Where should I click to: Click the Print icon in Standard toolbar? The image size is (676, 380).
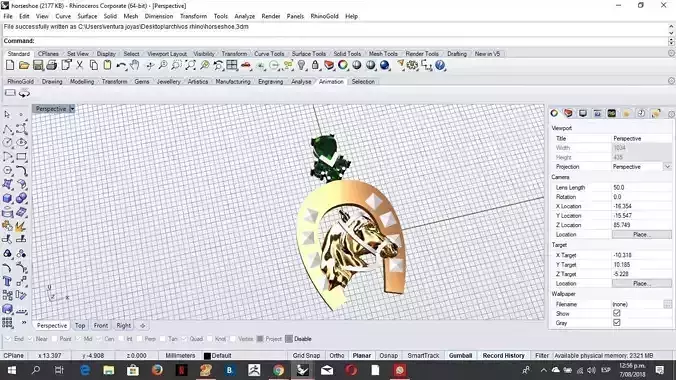pyautogui.click(x=52, y=66)
